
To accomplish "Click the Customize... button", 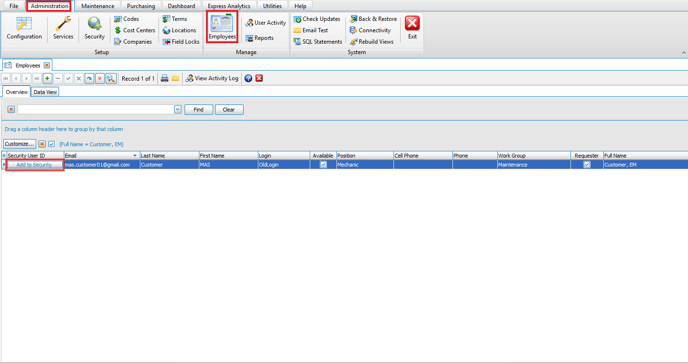I will (19, 144).
